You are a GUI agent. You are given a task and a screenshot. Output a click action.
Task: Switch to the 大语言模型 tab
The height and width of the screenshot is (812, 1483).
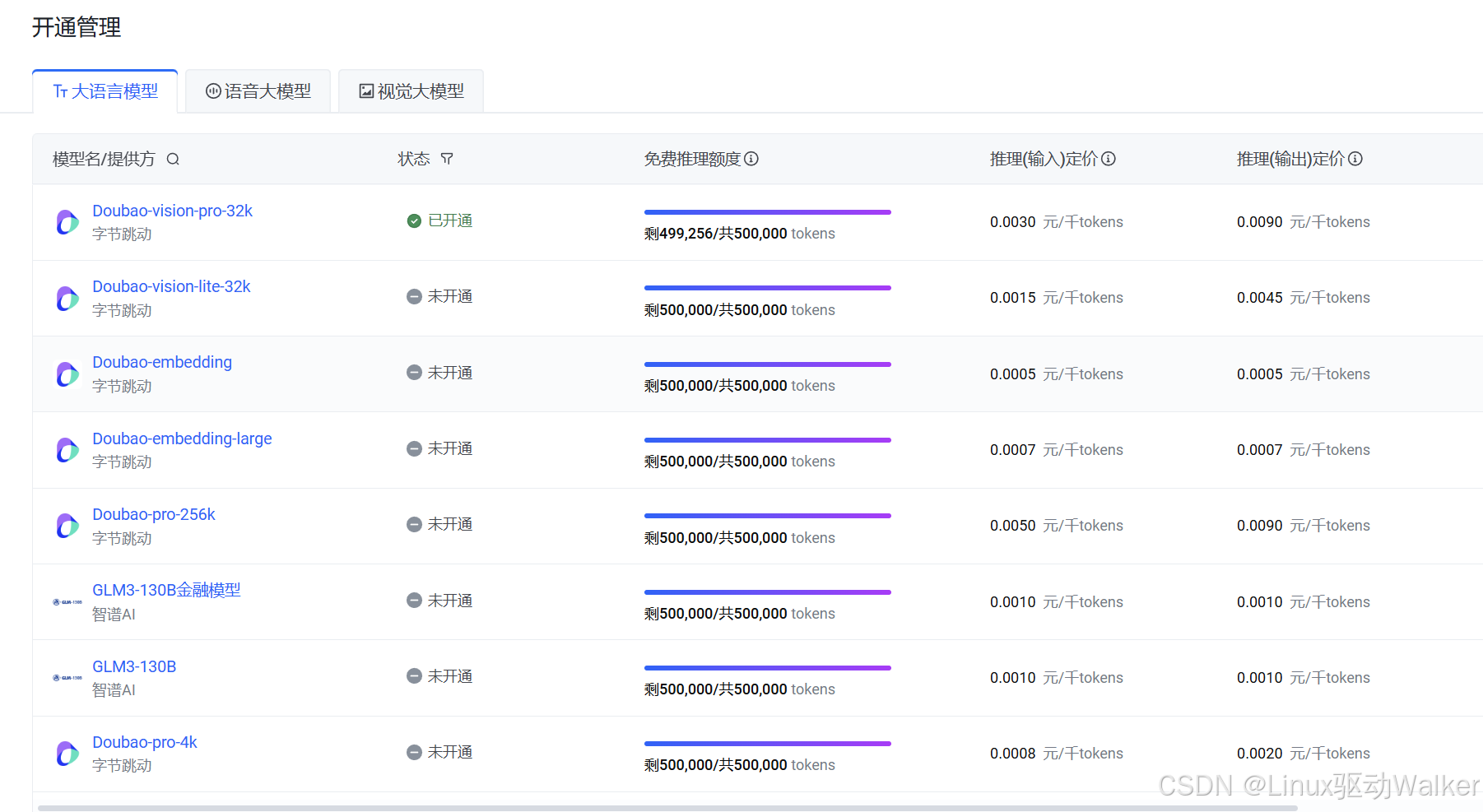click(105, 91)
